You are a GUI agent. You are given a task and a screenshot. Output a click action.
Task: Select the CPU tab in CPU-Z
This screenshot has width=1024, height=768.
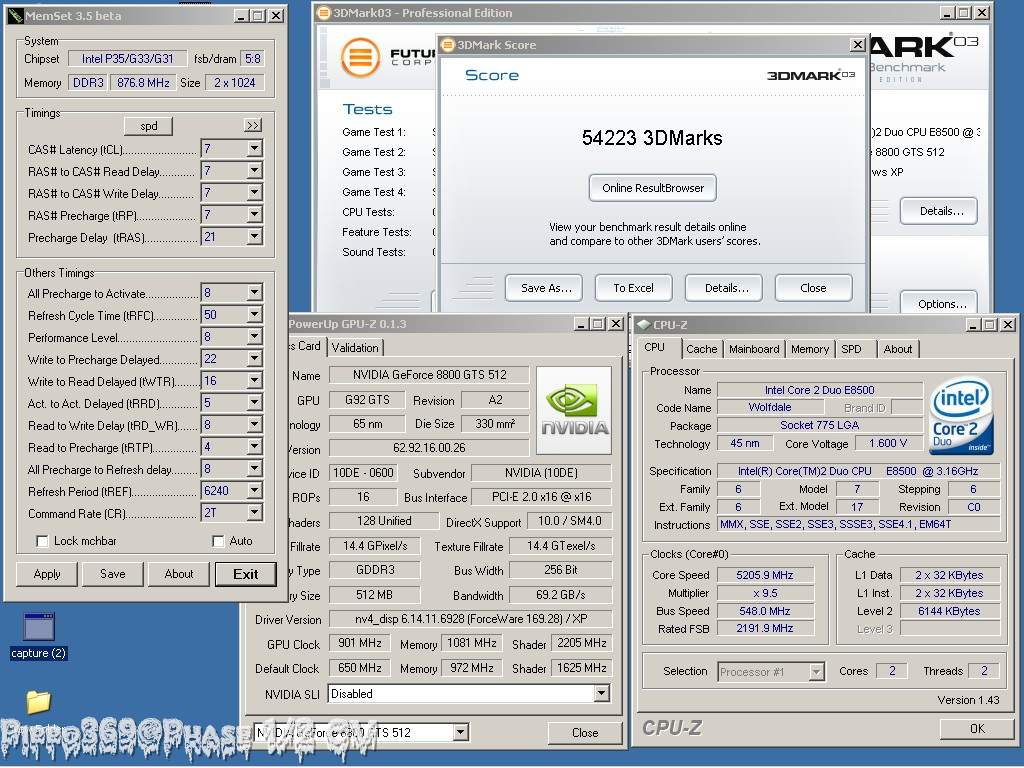click(x=654, y=347)
